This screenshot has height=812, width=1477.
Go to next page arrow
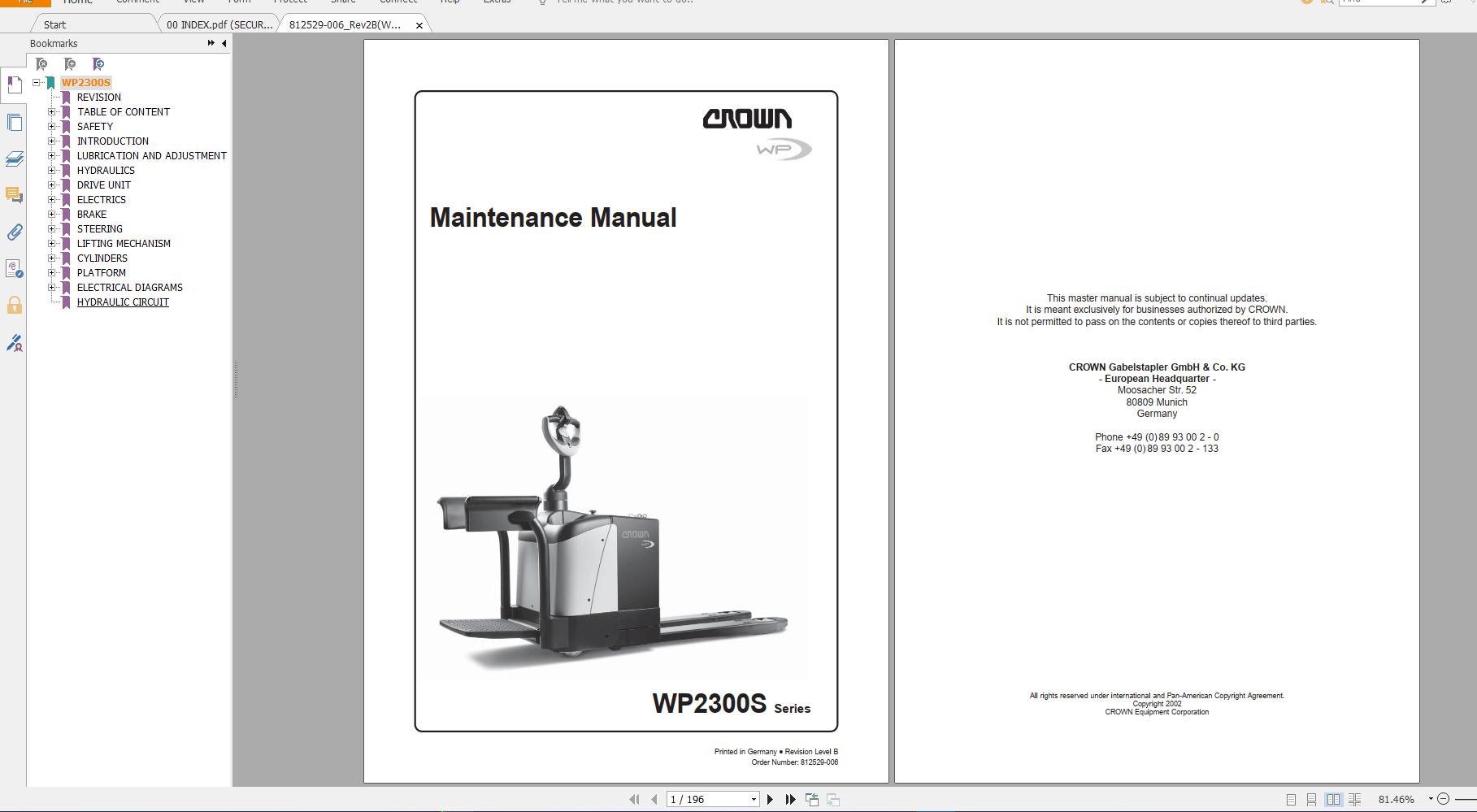coord(770,800)
